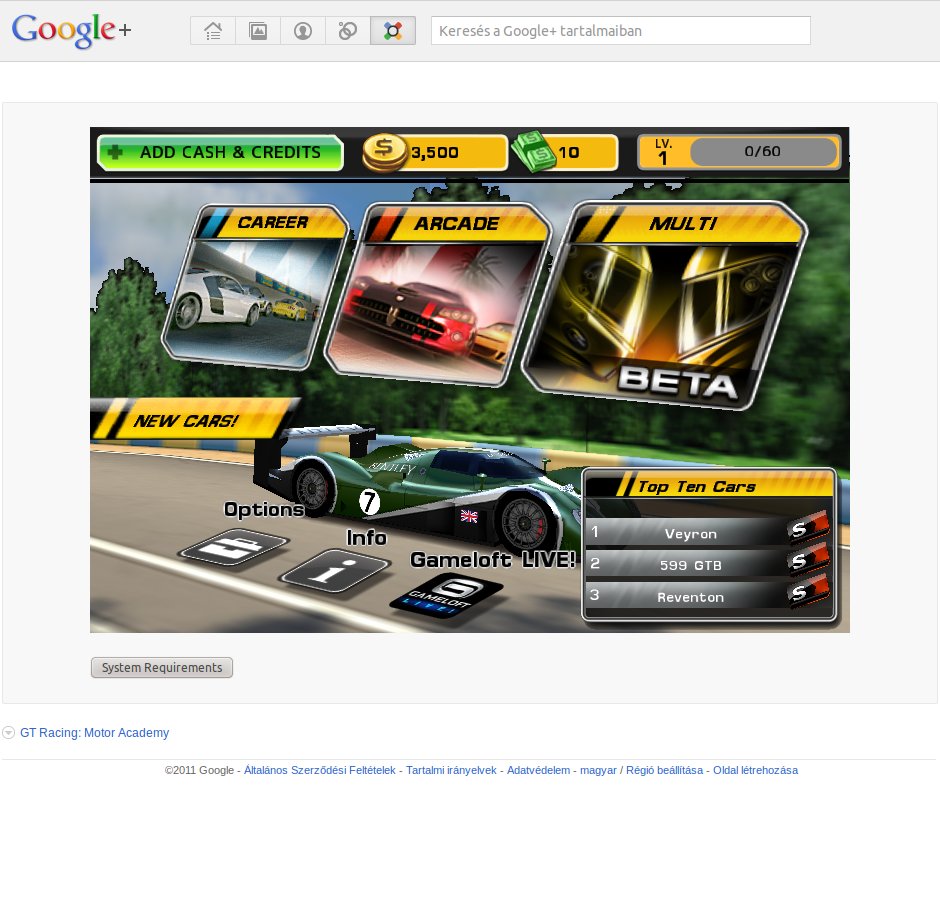Image resolution: width=940 pixels, height=914 pixels.
Task: Open the Adatvédelem privacy link
Action: (538, 770)
